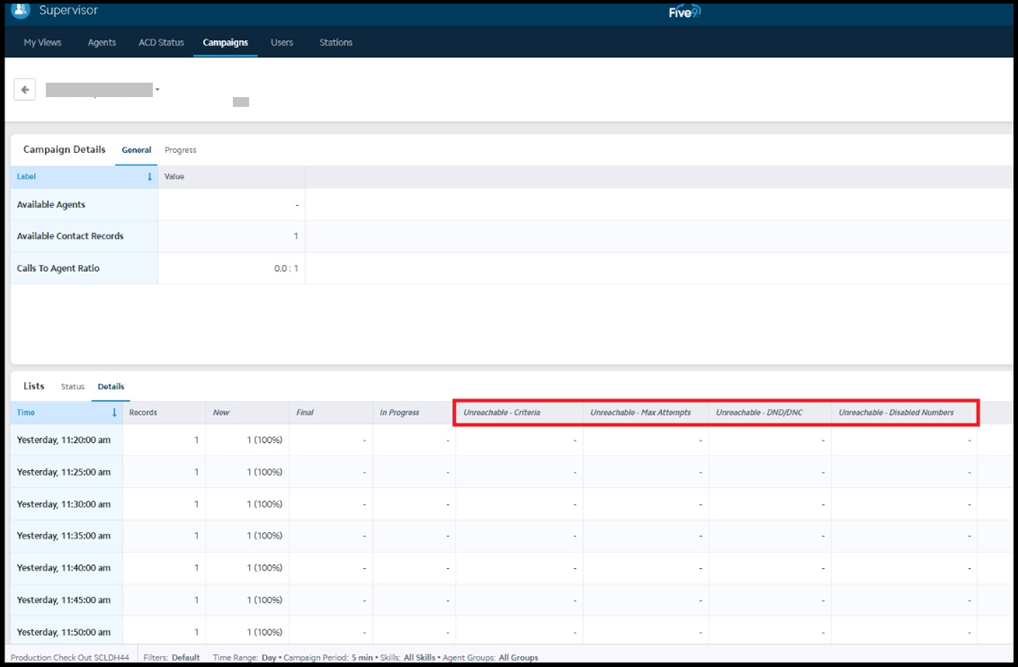The width and height of the screenshot is (1018, 667).
Task: Switch to the Status tab in Lists panel
Action: click(72, 387)
